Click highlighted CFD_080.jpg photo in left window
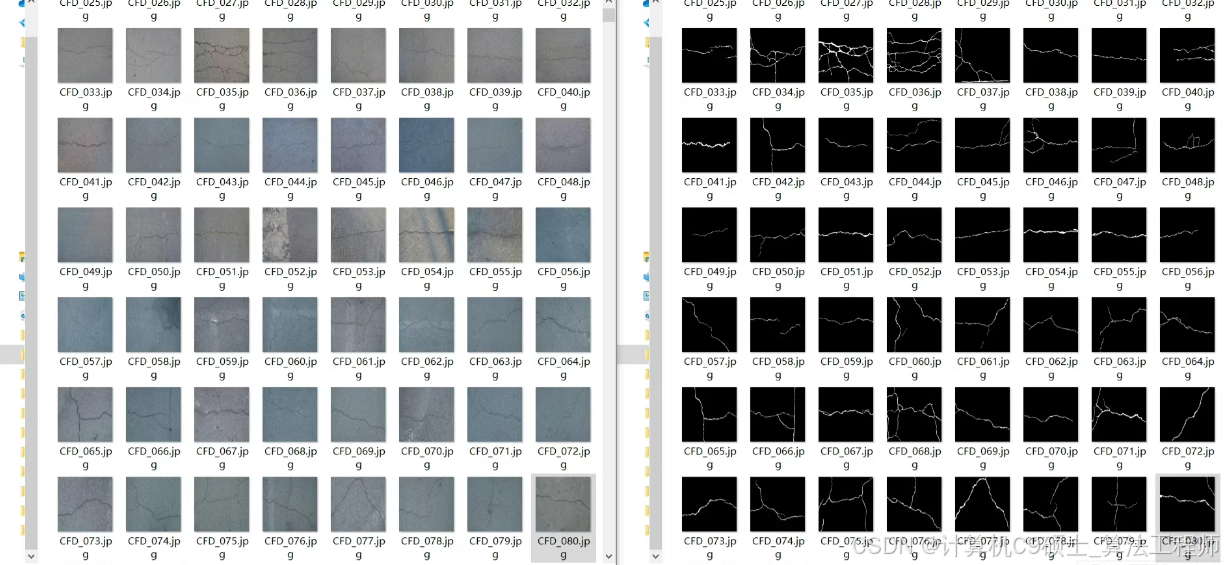 [562, 504]
